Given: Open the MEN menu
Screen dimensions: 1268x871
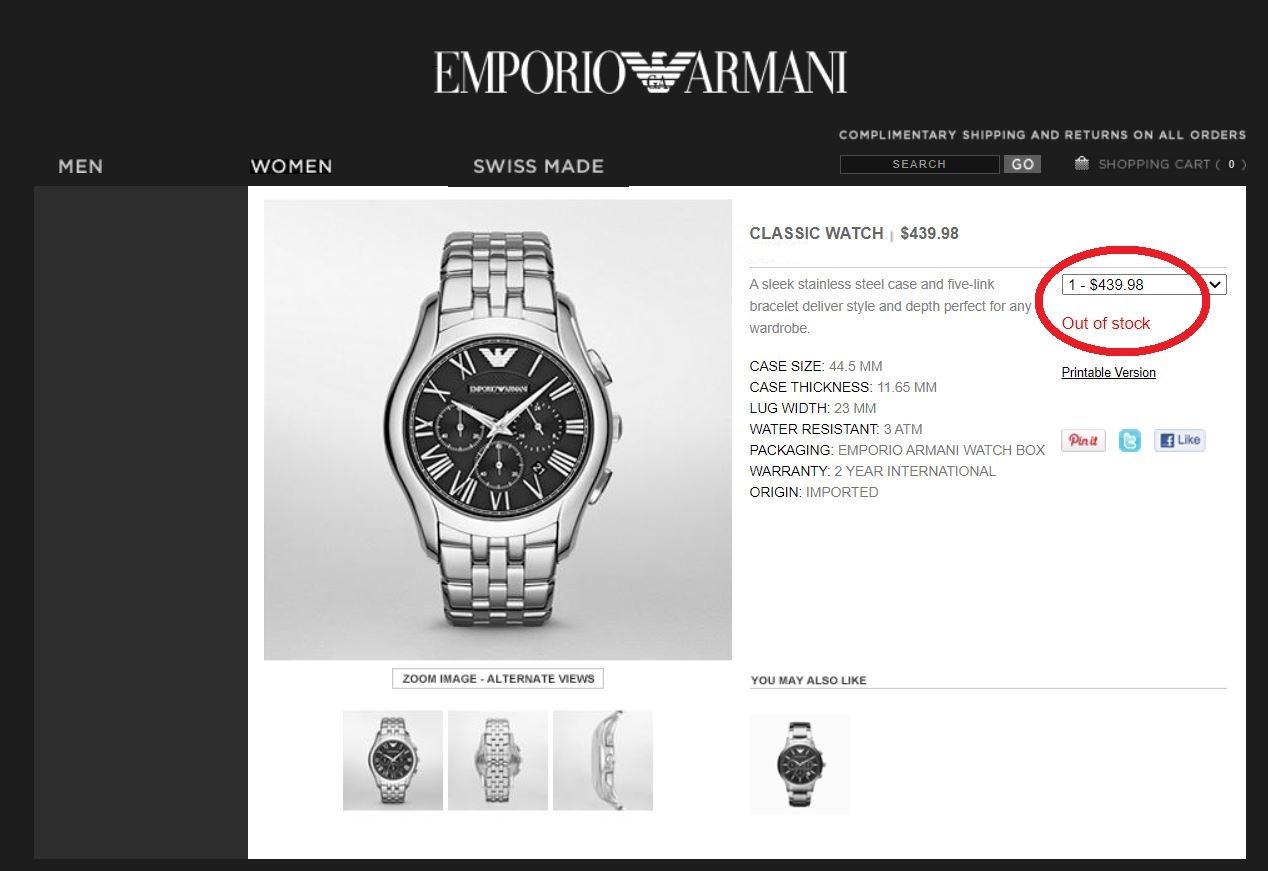Looking at the screenshot, I should tap(80, 166).
